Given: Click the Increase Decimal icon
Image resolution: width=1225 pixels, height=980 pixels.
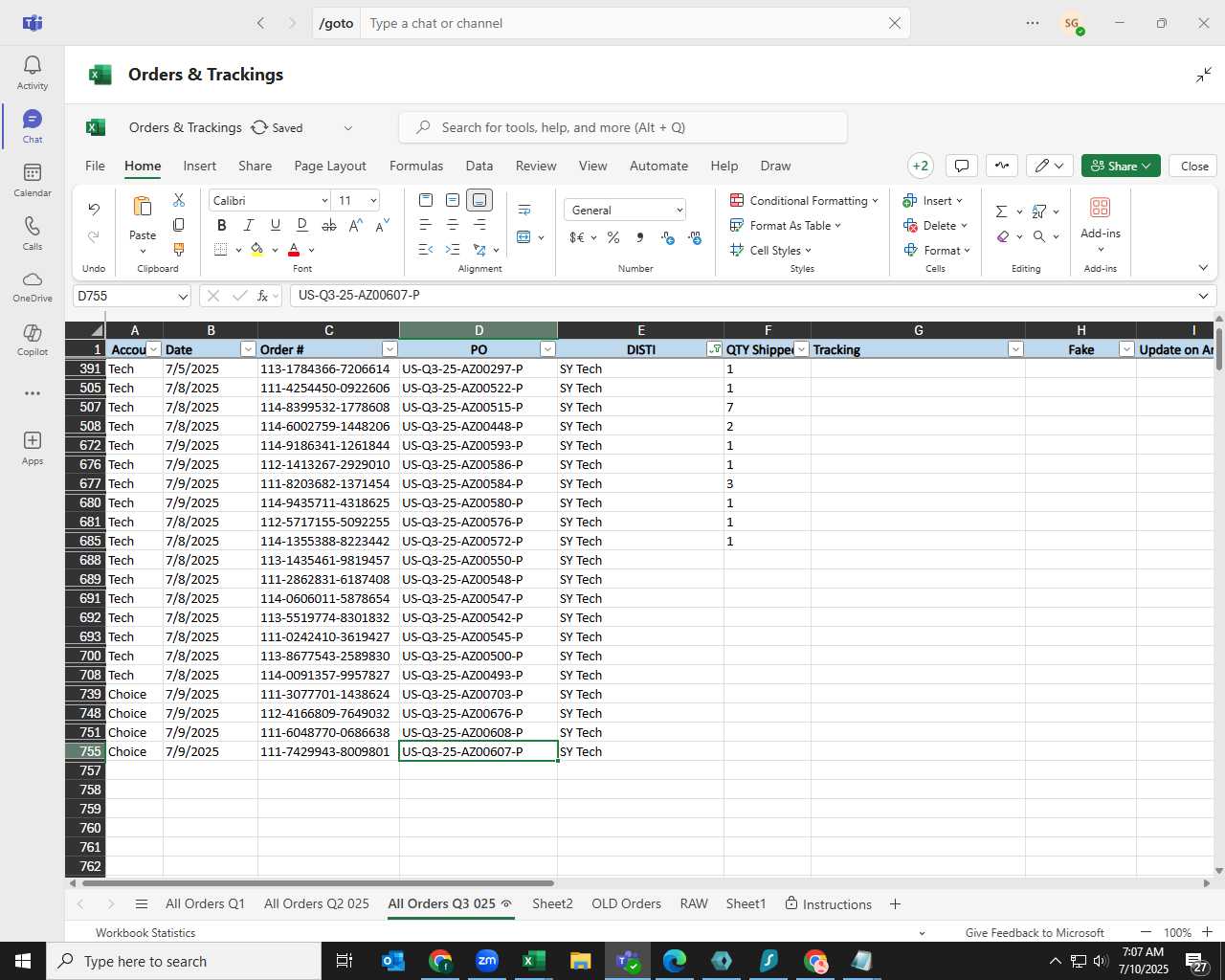Looking at the screenshot, I should 668,237.
